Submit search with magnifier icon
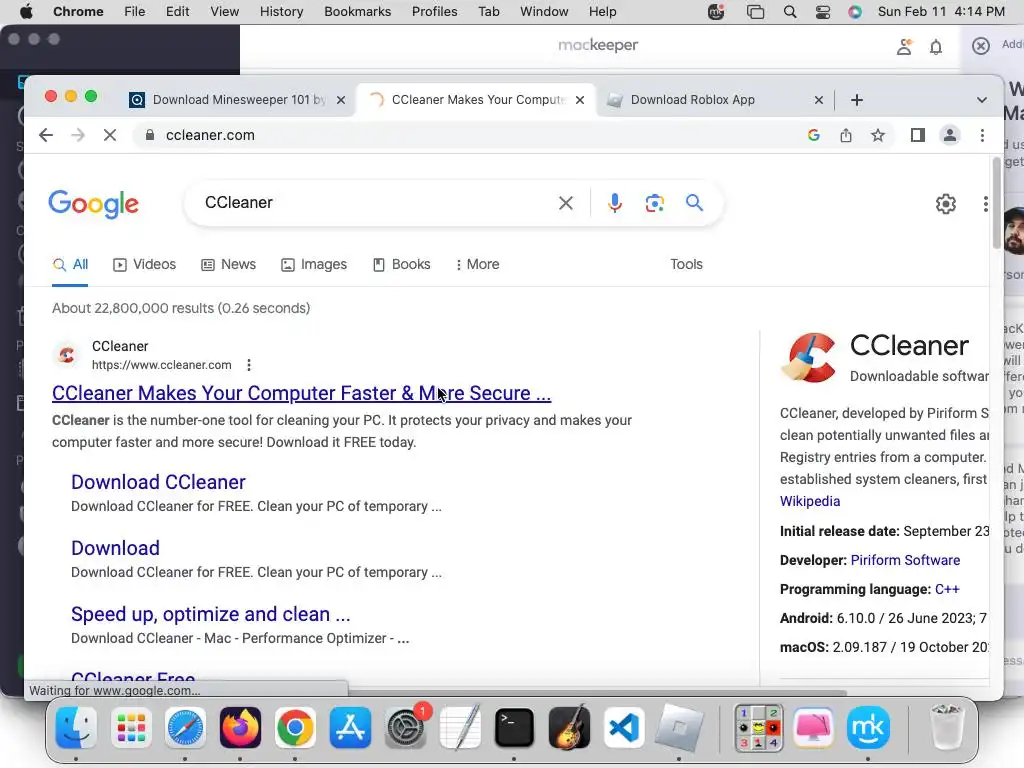 pyautogui.click(x=694, y=203)
